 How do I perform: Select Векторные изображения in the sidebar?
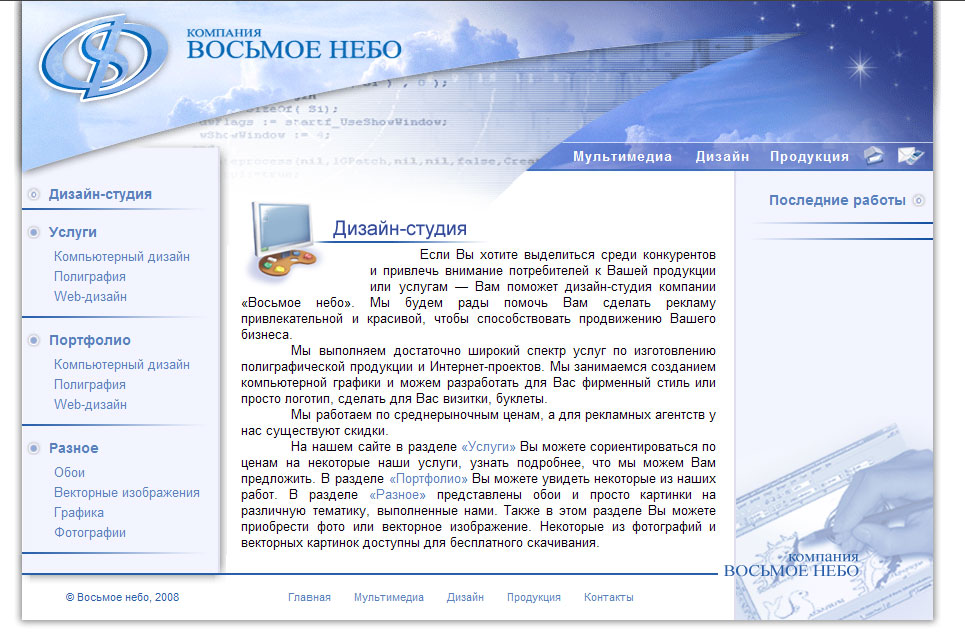pos(127,493)
